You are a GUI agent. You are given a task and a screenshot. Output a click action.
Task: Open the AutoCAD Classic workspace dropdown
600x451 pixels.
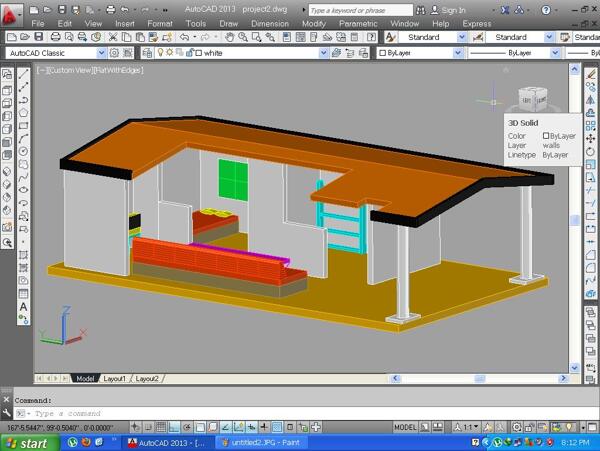(x=101, y=53)
